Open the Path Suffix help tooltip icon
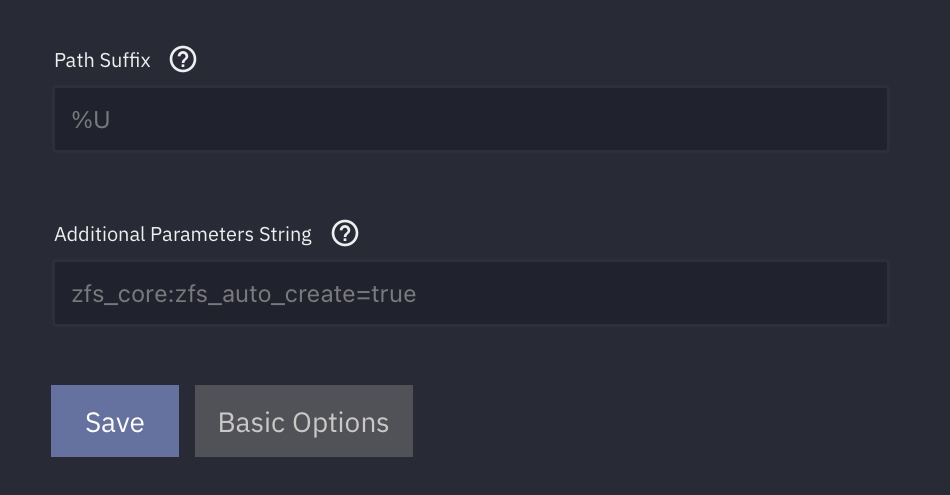Viewport: 950px width, 495px height. tap(182, 59)
